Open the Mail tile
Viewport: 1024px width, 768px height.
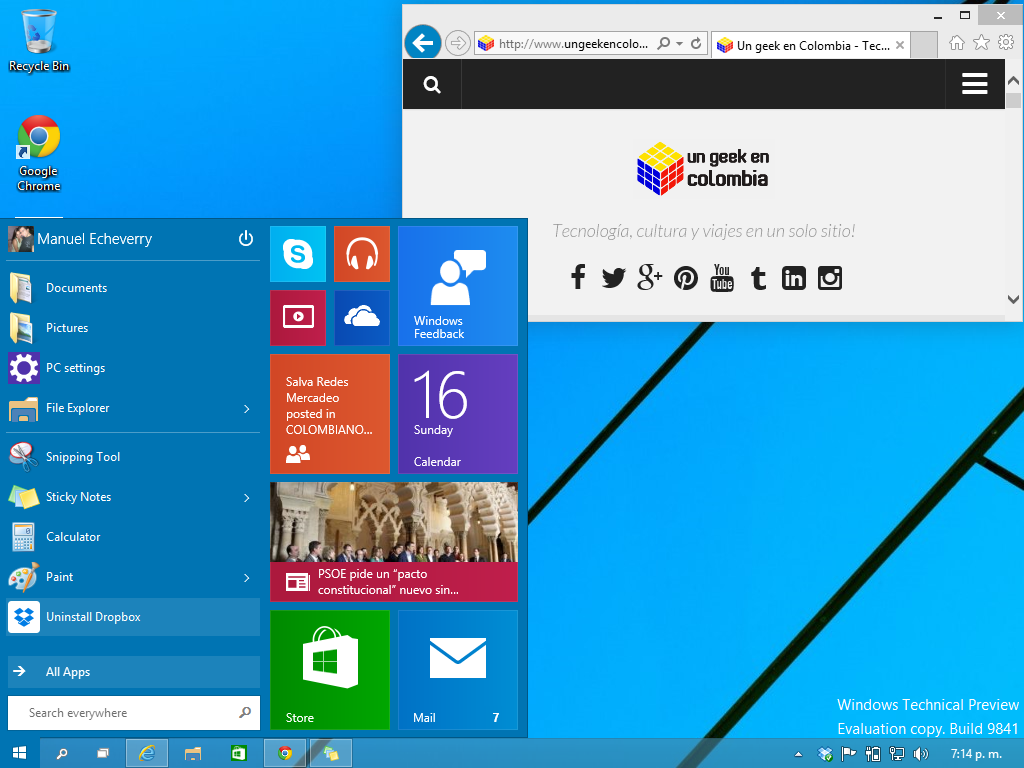pos(458,669)
